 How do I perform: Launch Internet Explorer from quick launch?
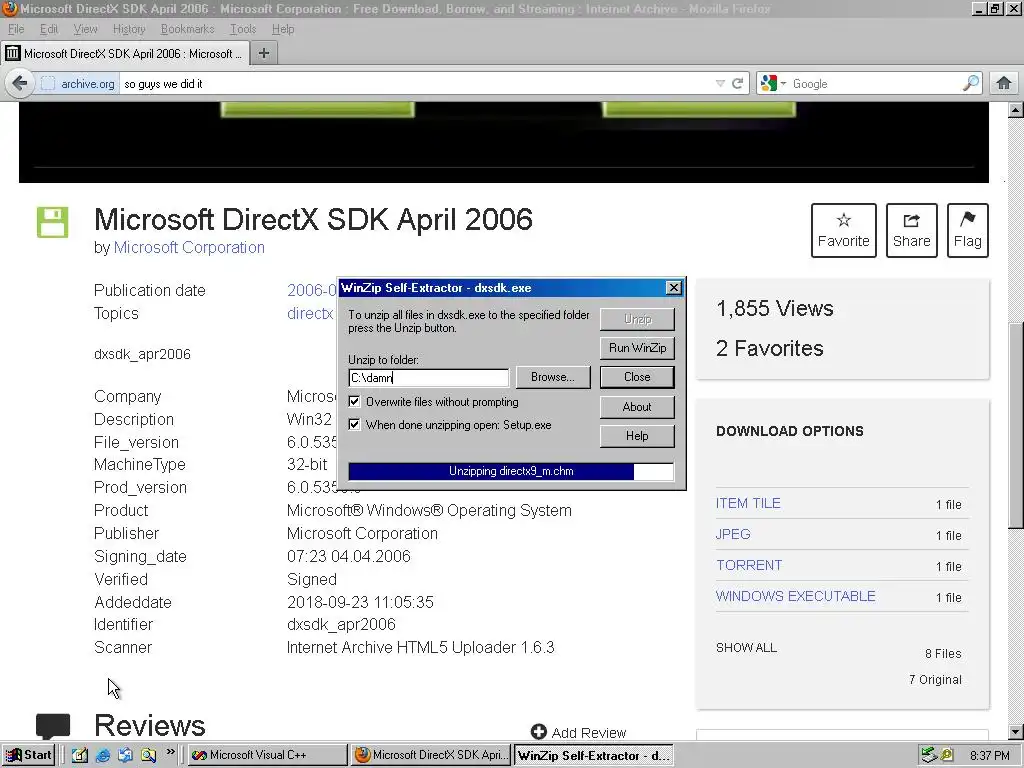[103, 755]
